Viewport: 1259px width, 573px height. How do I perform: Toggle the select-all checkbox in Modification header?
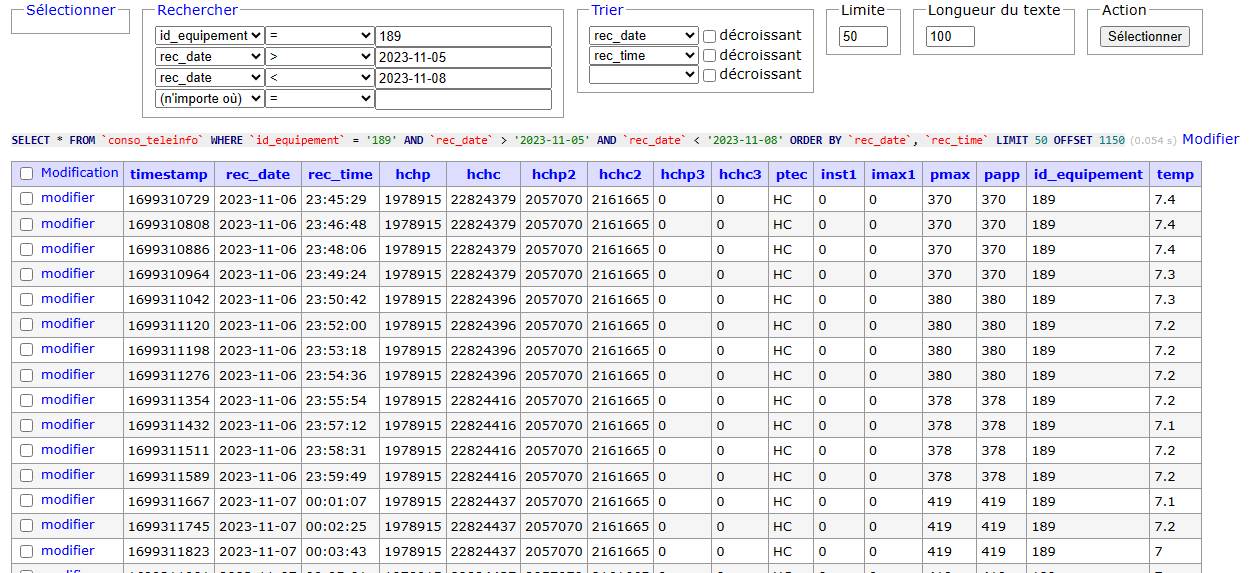(x=26, y=174)
